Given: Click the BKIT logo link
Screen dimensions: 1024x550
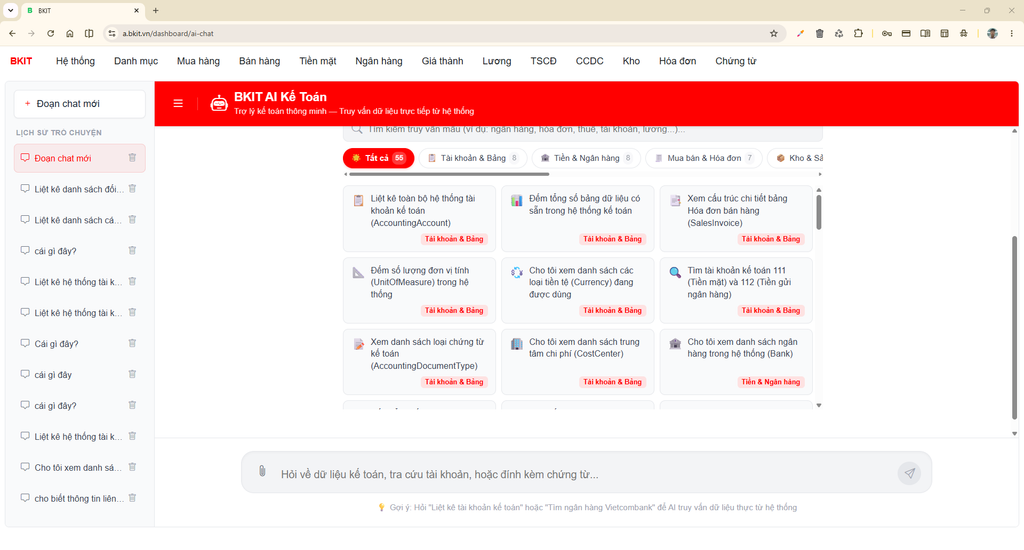Looking at the screenshot, I should coord(21,61).
